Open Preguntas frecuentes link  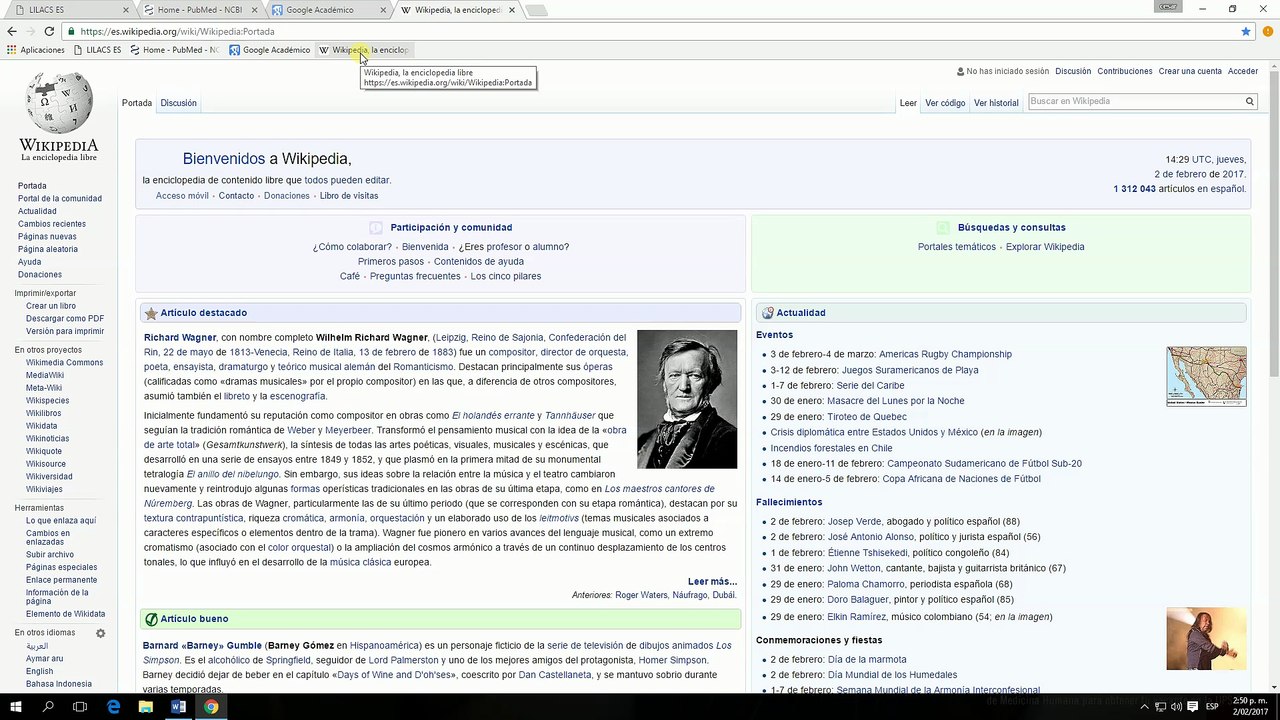point(415,276)
